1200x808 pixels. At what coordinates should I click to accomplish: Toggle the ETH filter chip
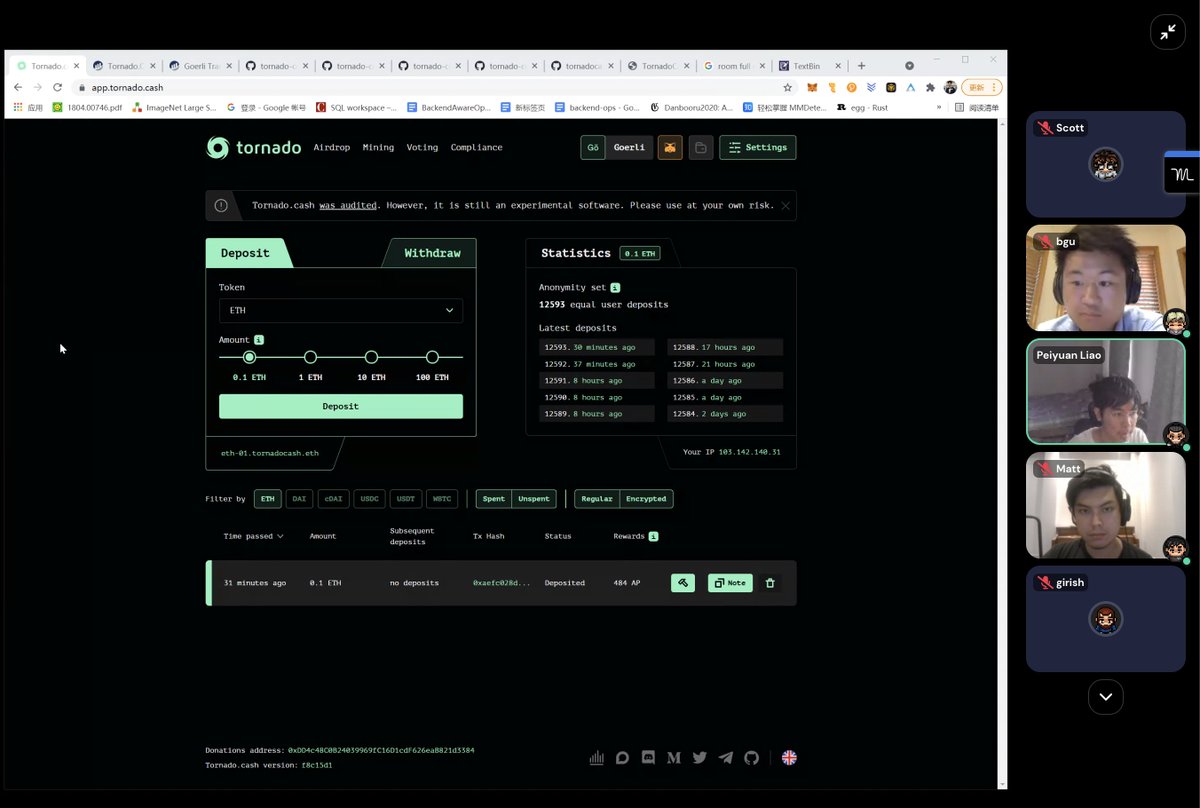267,498
